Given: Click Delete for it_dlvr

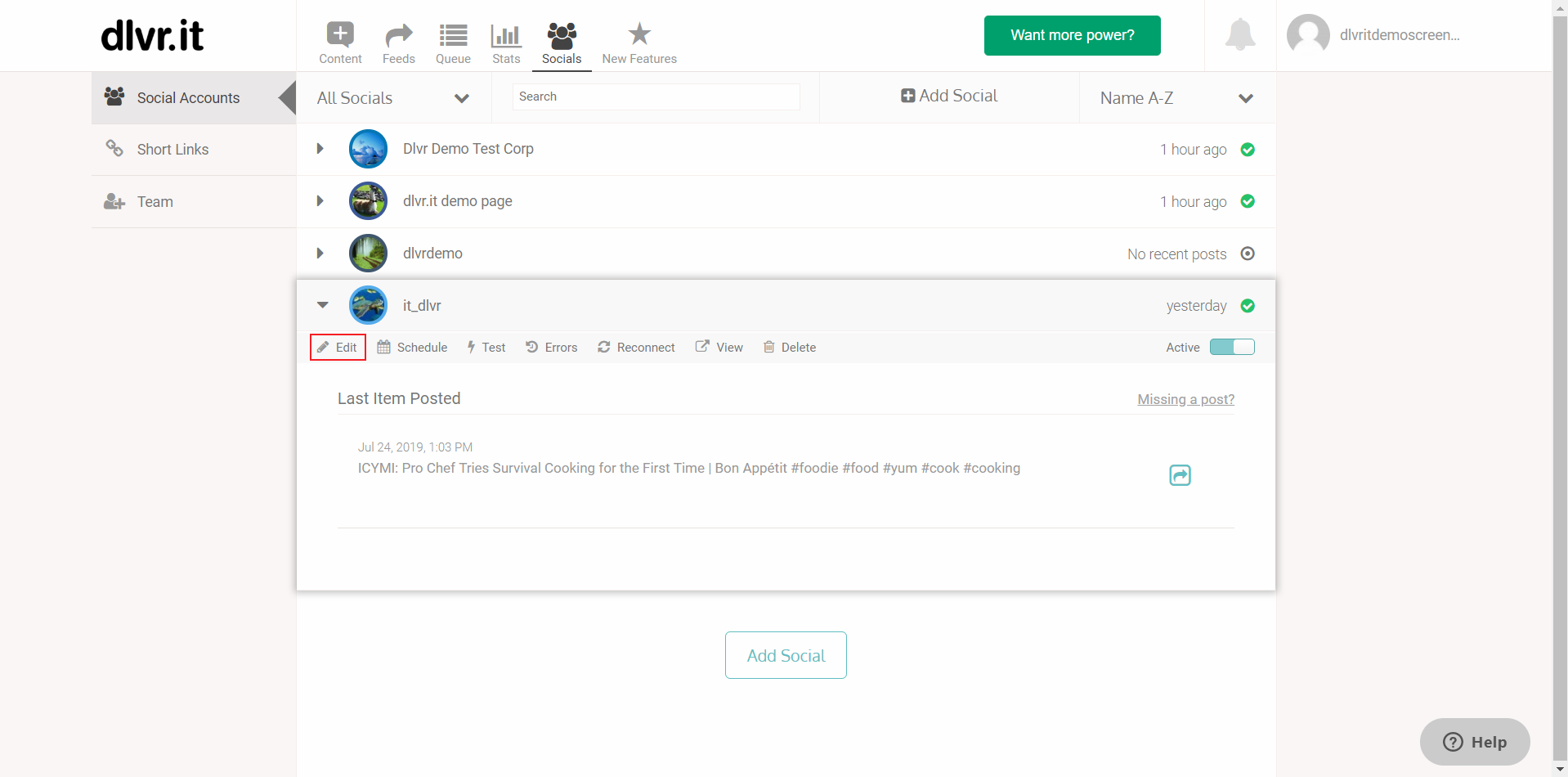Looking at the screenshot, I should (789, 348).
